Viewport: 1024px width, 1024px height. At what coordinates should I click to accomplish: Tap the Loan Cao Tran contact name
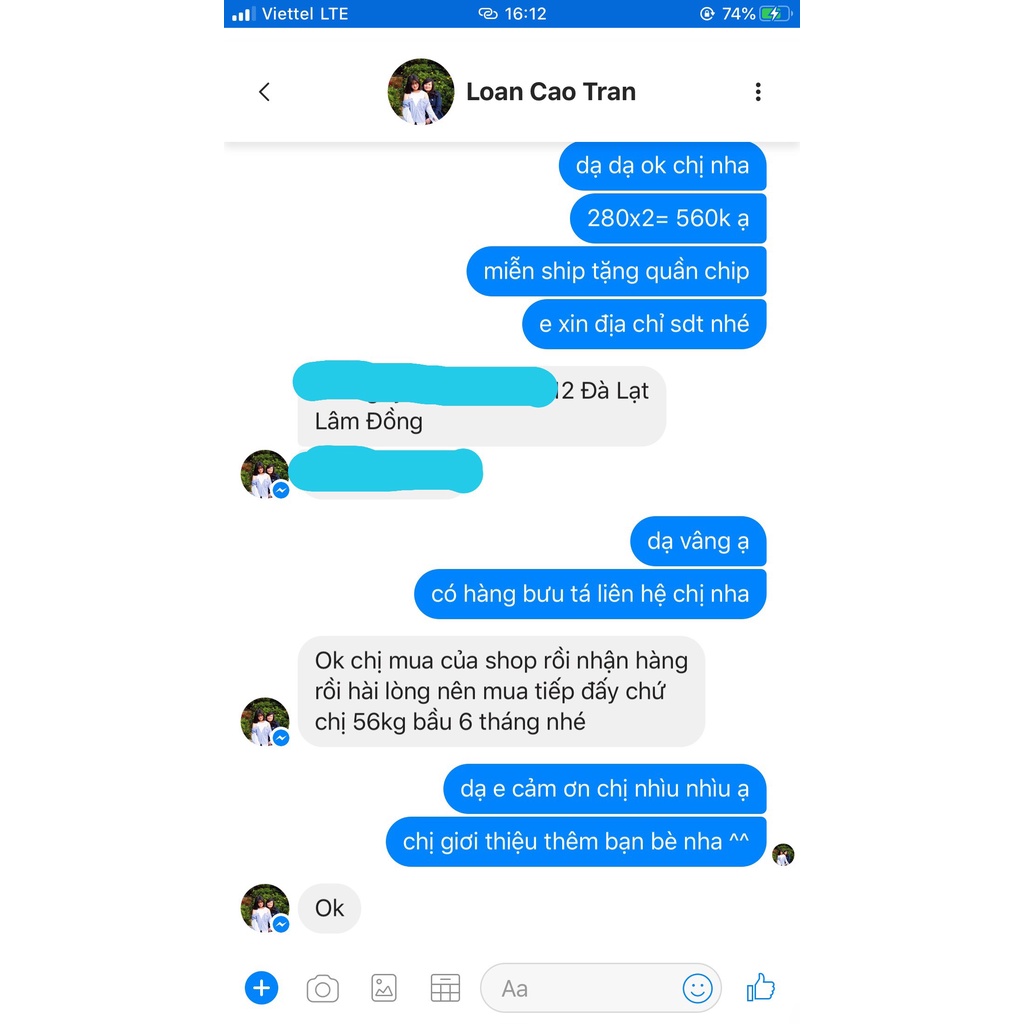pyautogui.click(x=551, y=92)
